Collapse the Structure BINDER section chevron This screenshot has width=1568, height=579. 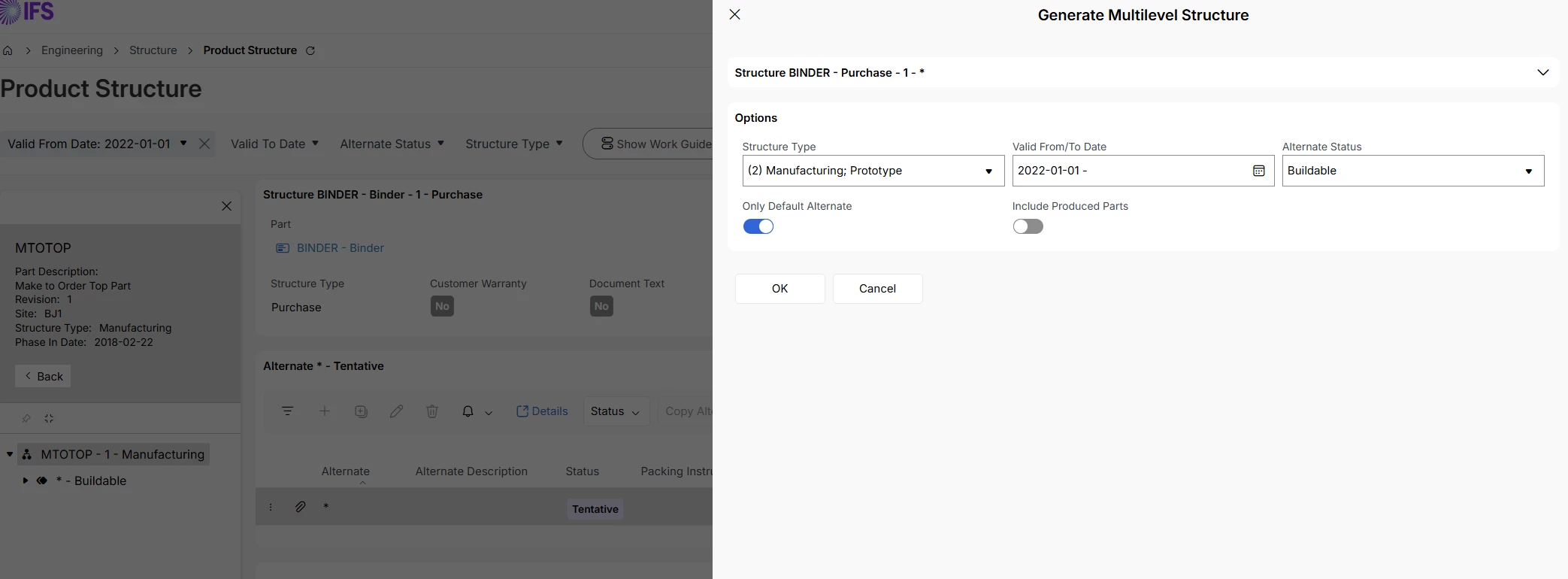pyautogui.click(x=1542, y=73)
